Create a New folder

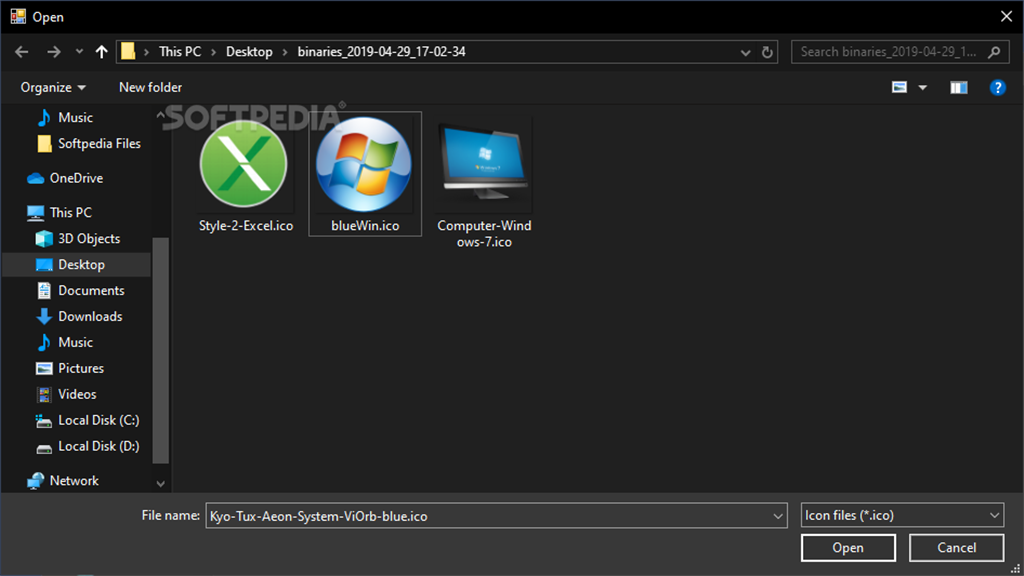pyautogui.click(x=150, y=88)
